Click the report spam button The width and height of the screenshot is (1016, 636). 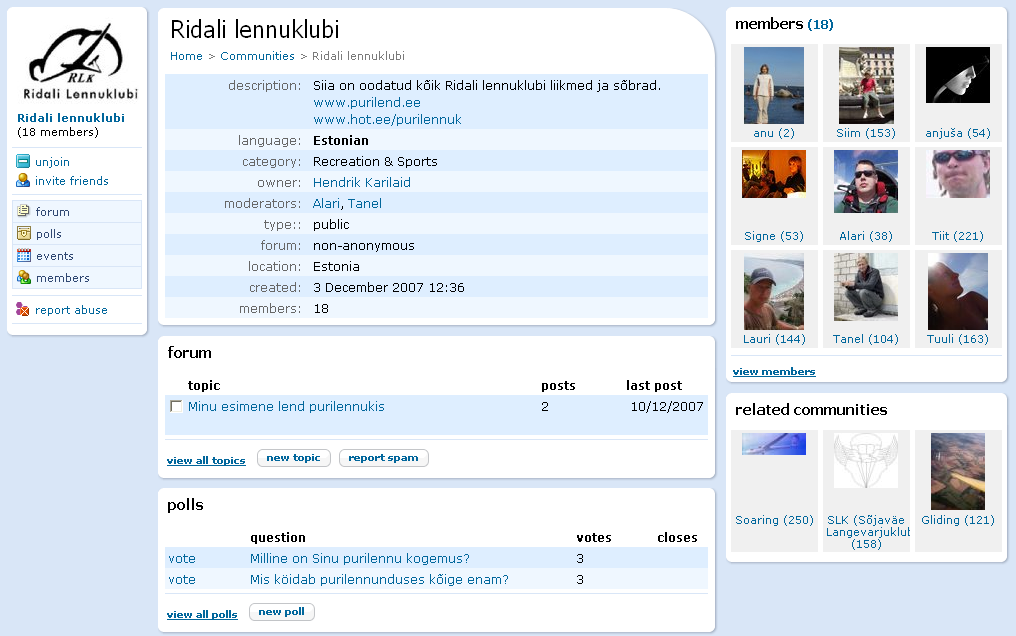[x=384, y=457]
